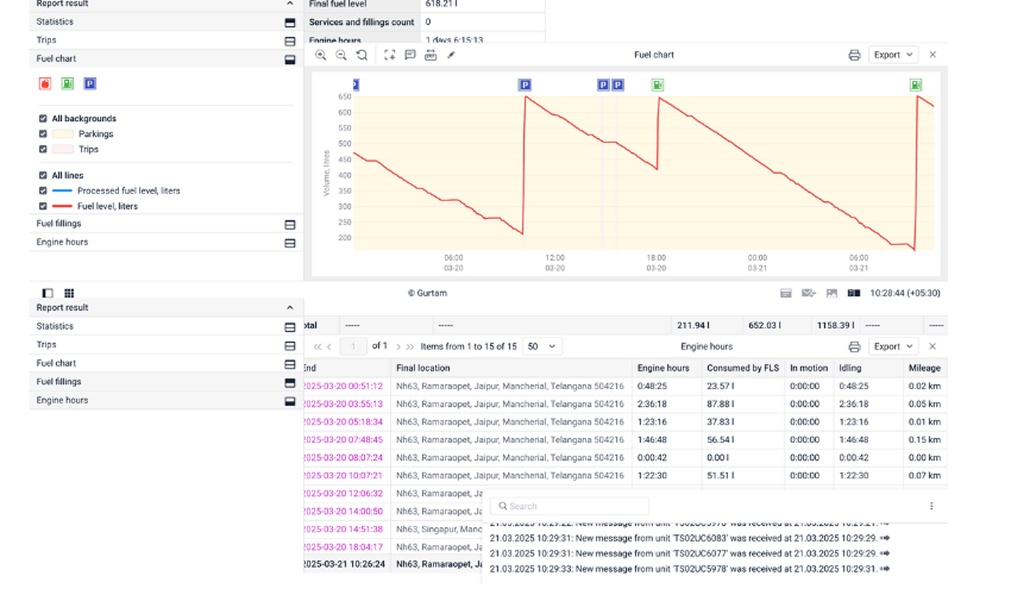
Task: Disable the Processed fuel level line checkbox
Action: 42,190
